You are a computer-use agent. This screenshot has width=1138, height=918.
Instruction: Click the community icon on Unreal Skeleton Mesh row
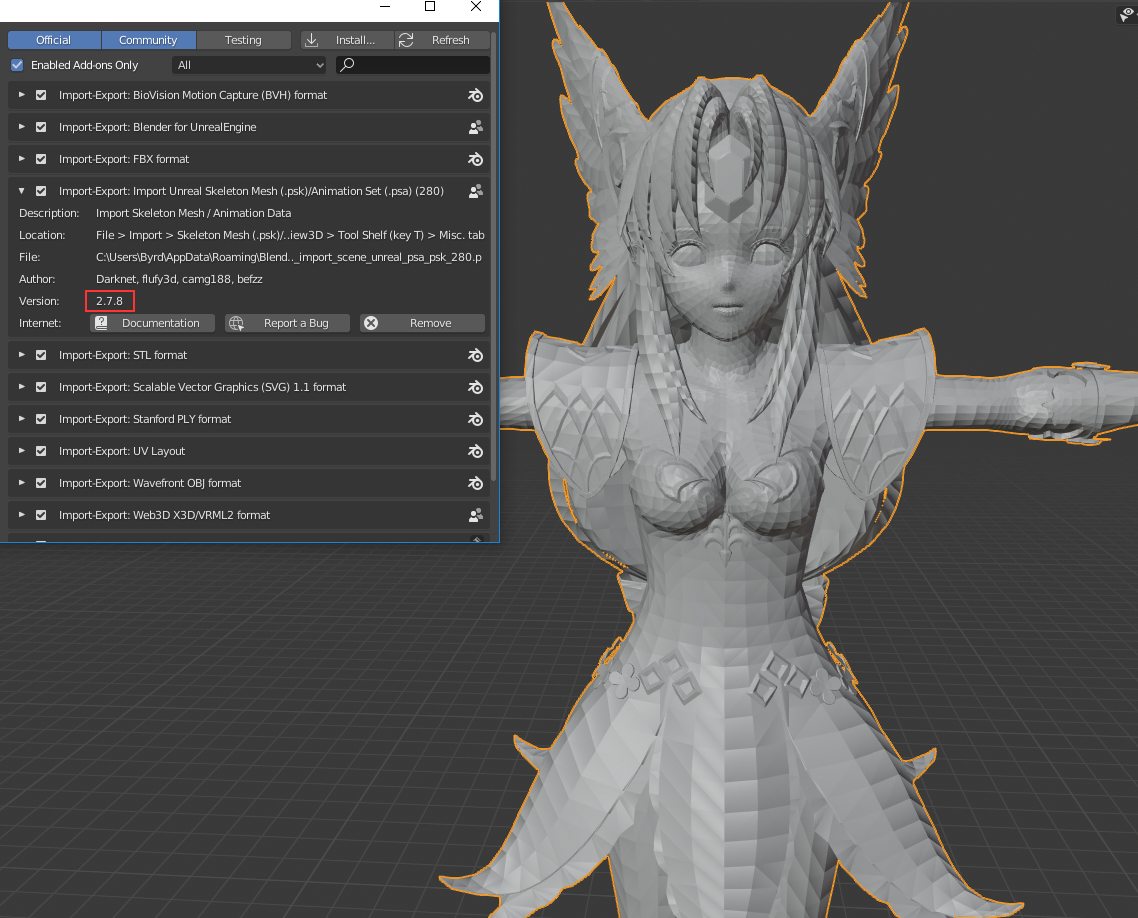pyautogui.click(x=475, y=191)
